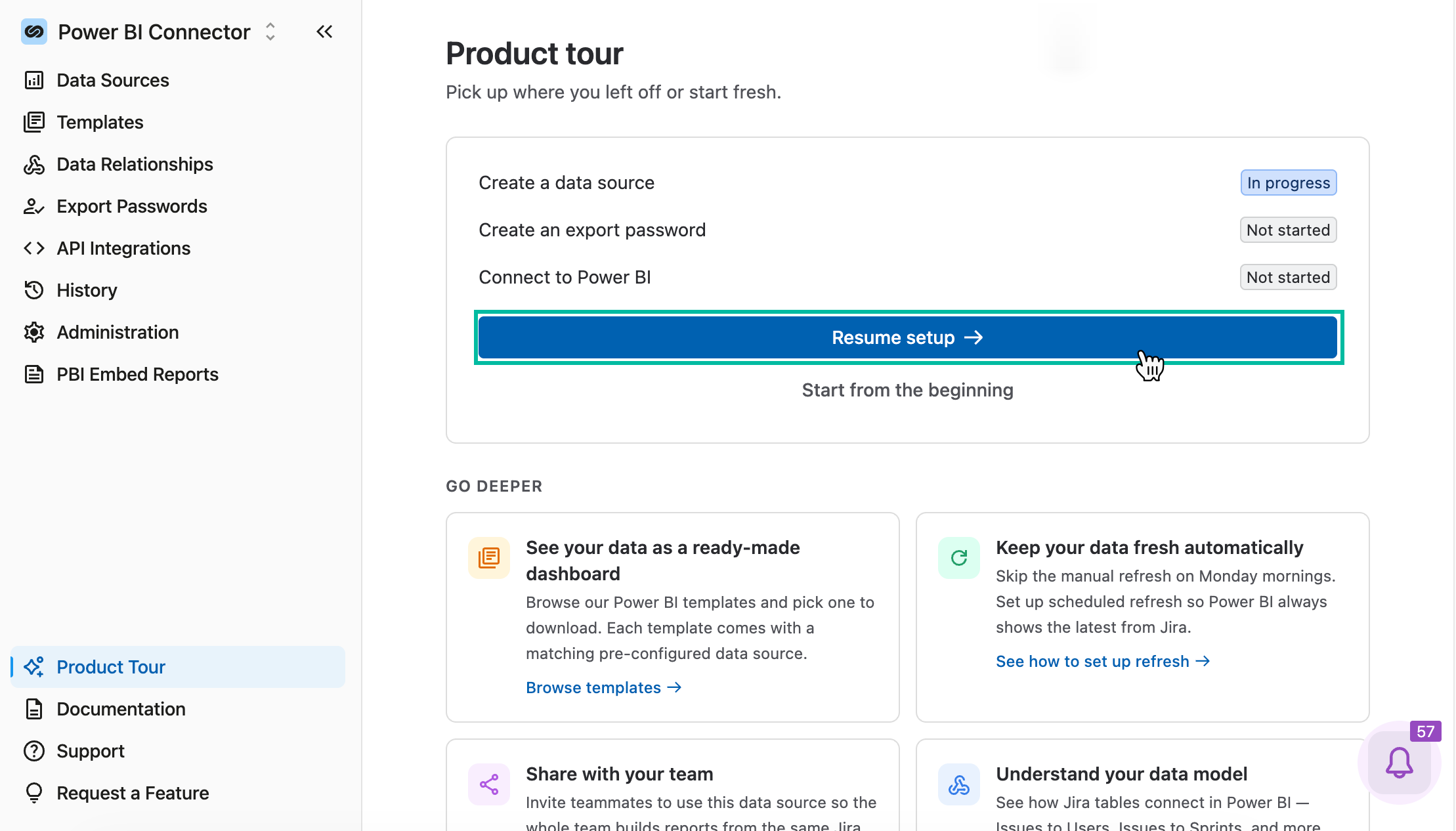Open PBI Embed Reports label
Image resolution: width=1456 pixels, height=831 pixels.
(137, 374)
